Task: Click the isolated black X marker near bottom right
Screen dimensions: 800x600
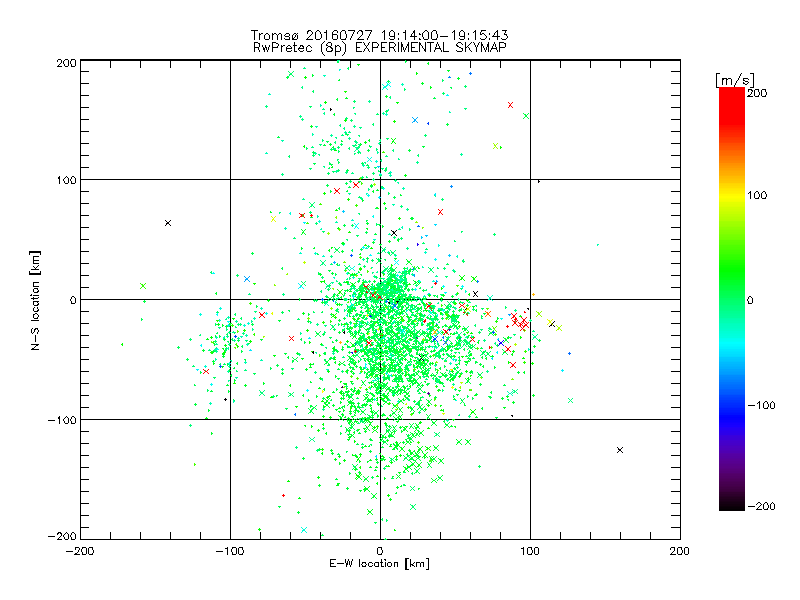Action: click(620, 450)
